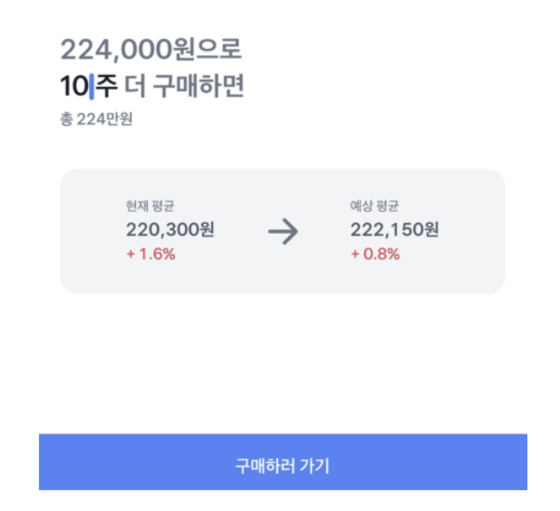The image size is (560, 511).
Task: Click the 더 구매하면 text
Action: tap(184, 86)
